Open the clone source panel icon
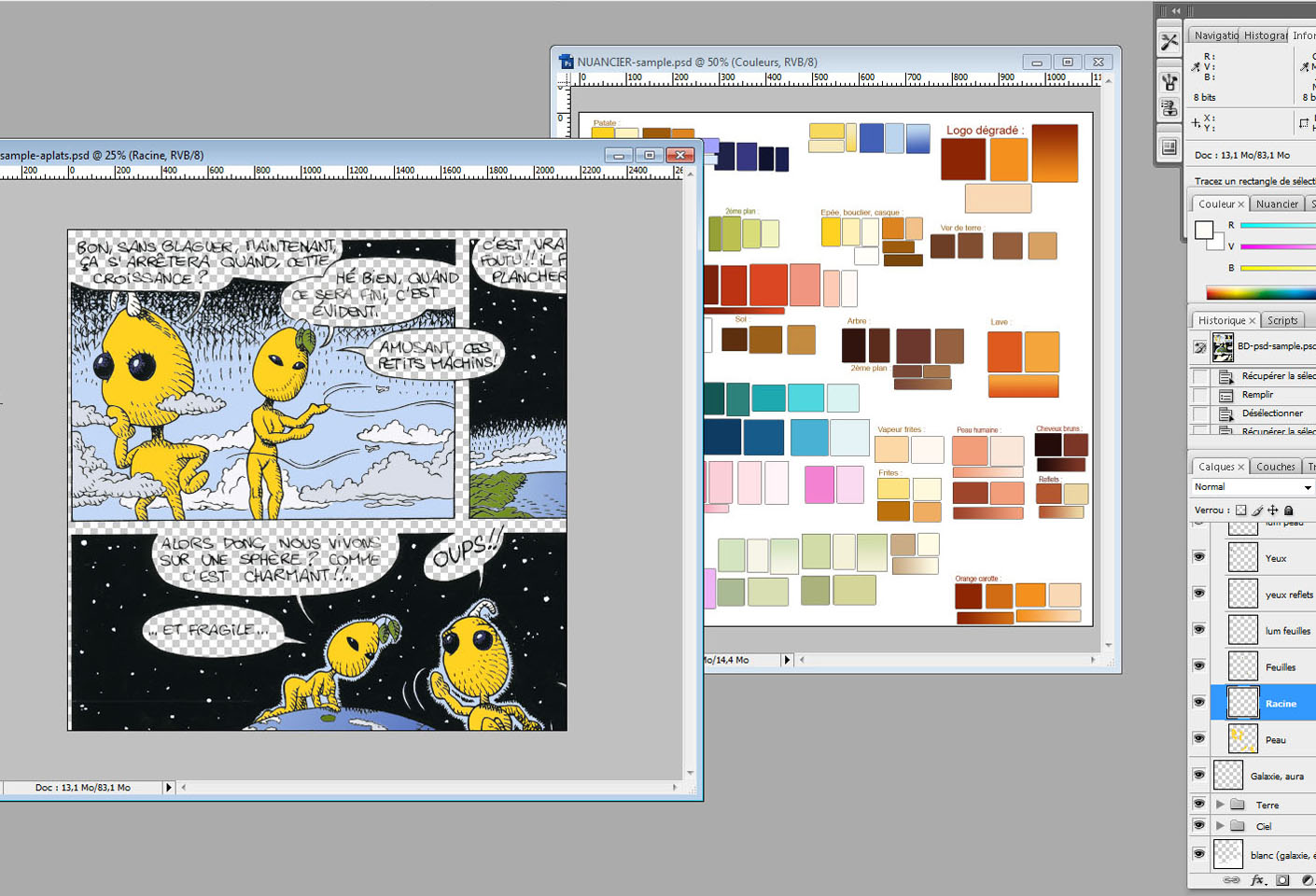This screenshot has width=1316, height=896. click(1169, 108)
